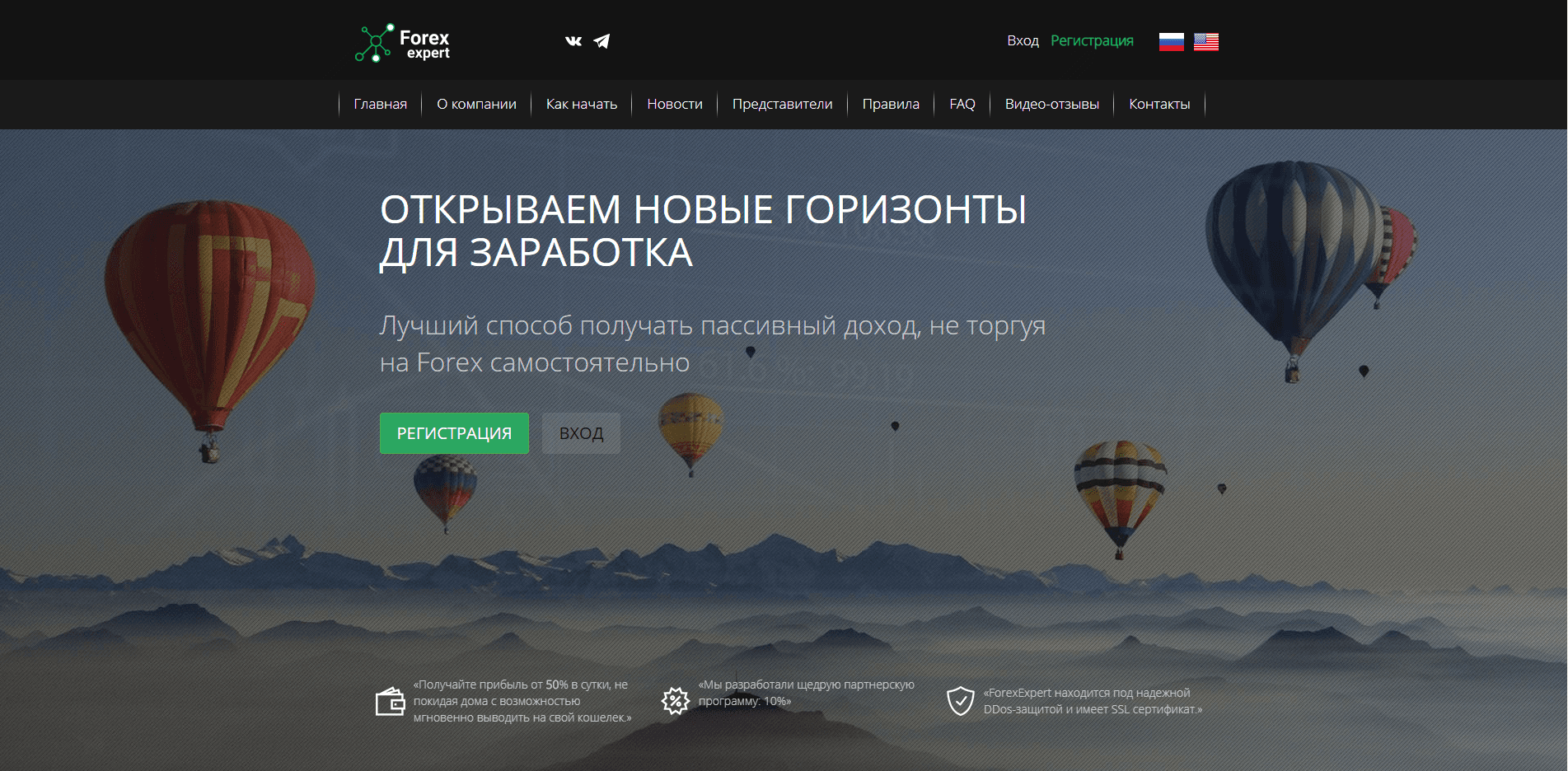This screenshot has height=771, width=1568.
Task: View the Представители section
Action: [781, 104]
